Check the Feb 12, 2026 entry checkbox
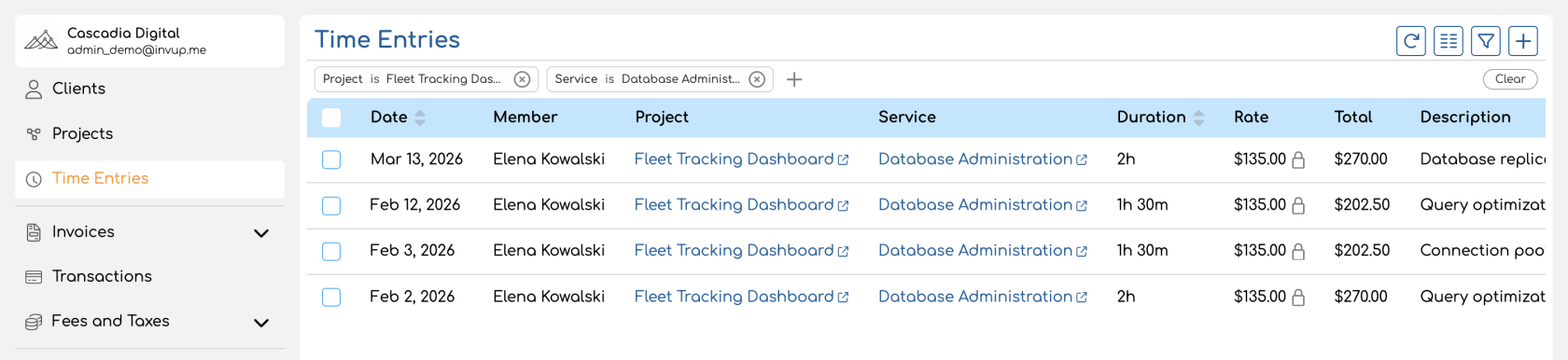 (x=331, y=205)
